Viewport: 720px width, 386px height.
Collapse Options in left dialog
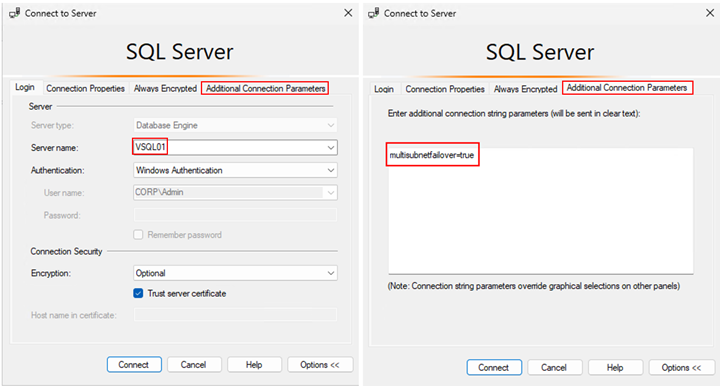pos(320,364)
